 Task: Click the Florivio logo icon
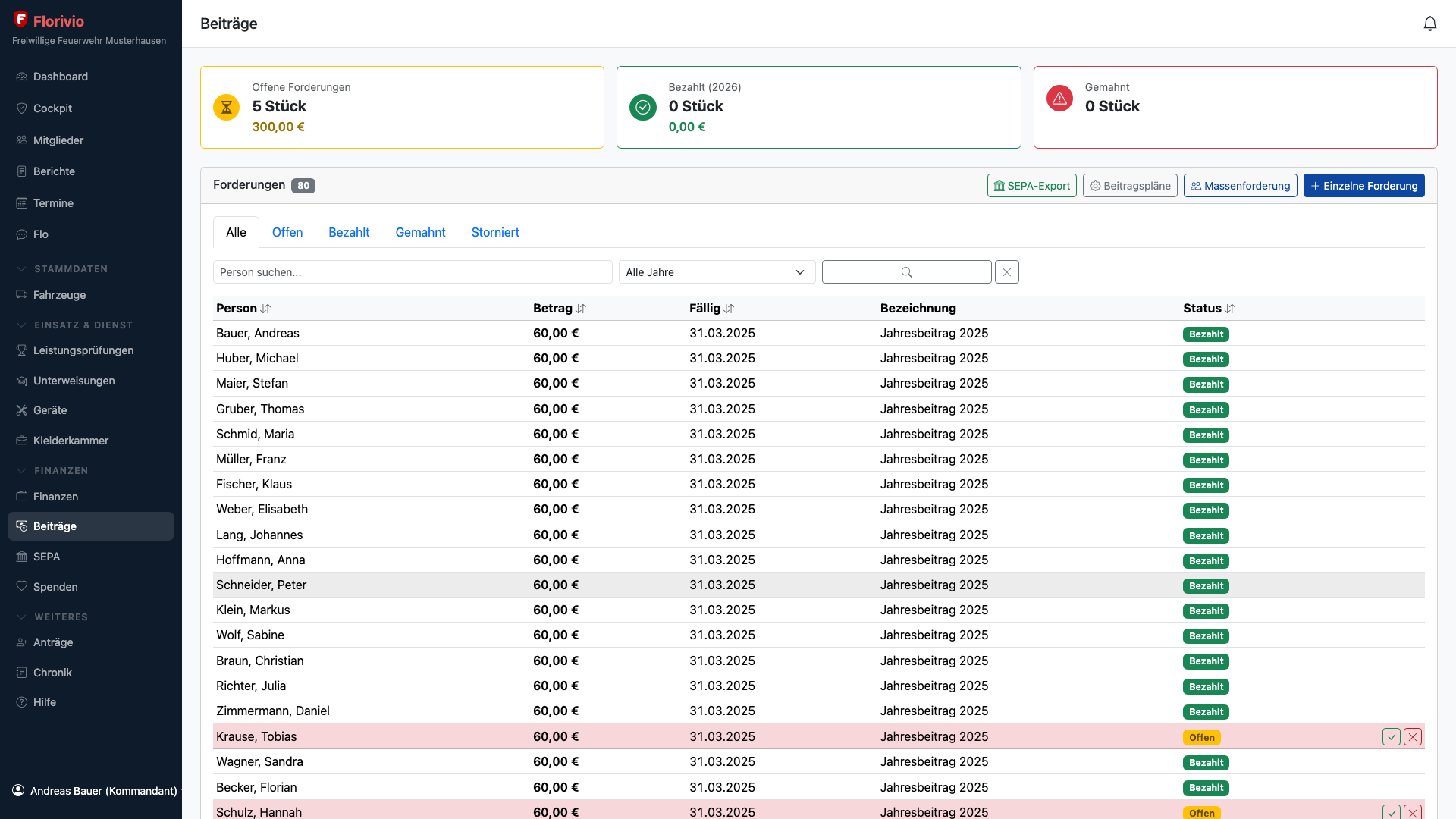click(20, 20)
